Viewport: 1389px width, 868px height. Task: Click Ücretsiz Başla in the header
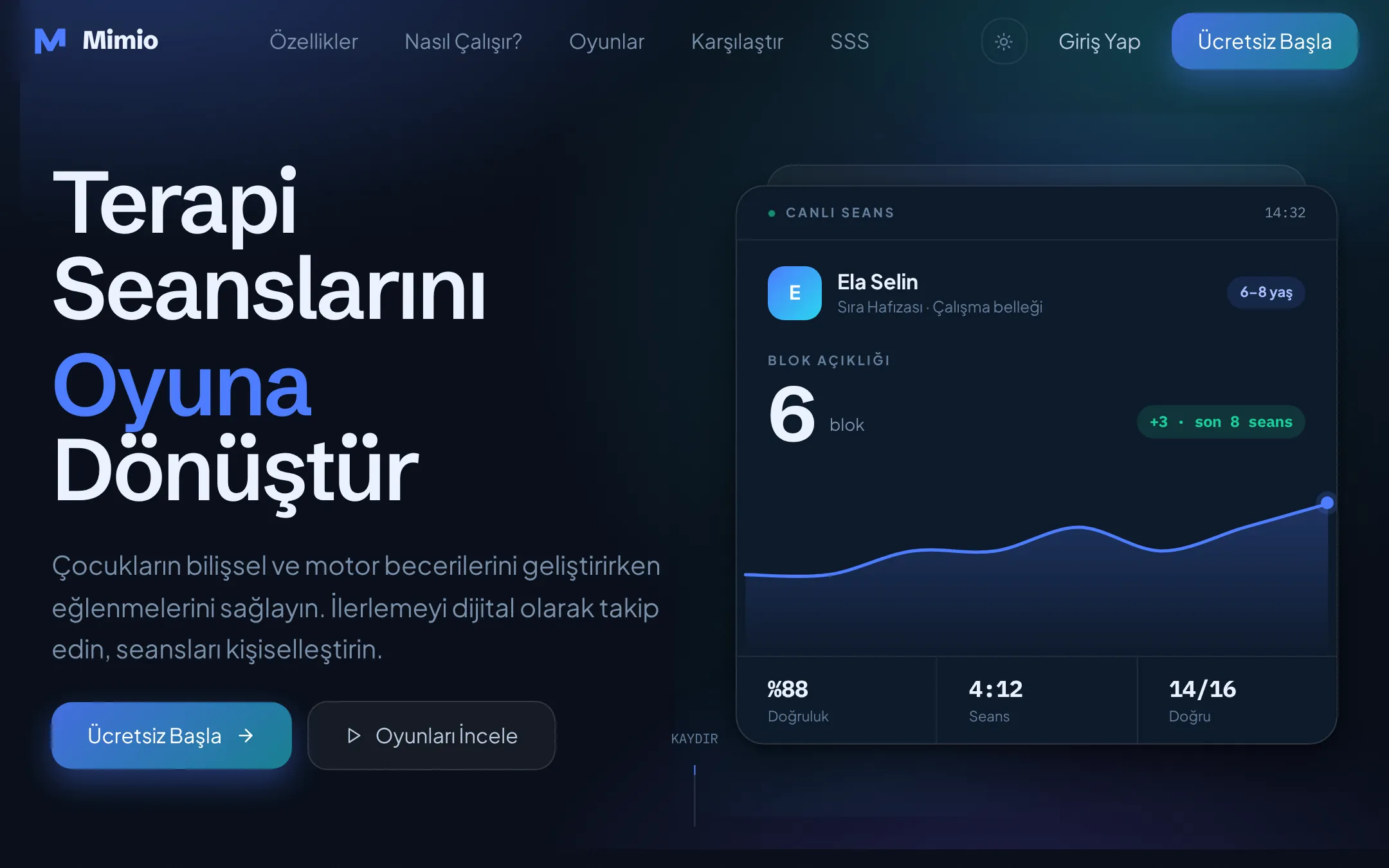(1264, 41)
